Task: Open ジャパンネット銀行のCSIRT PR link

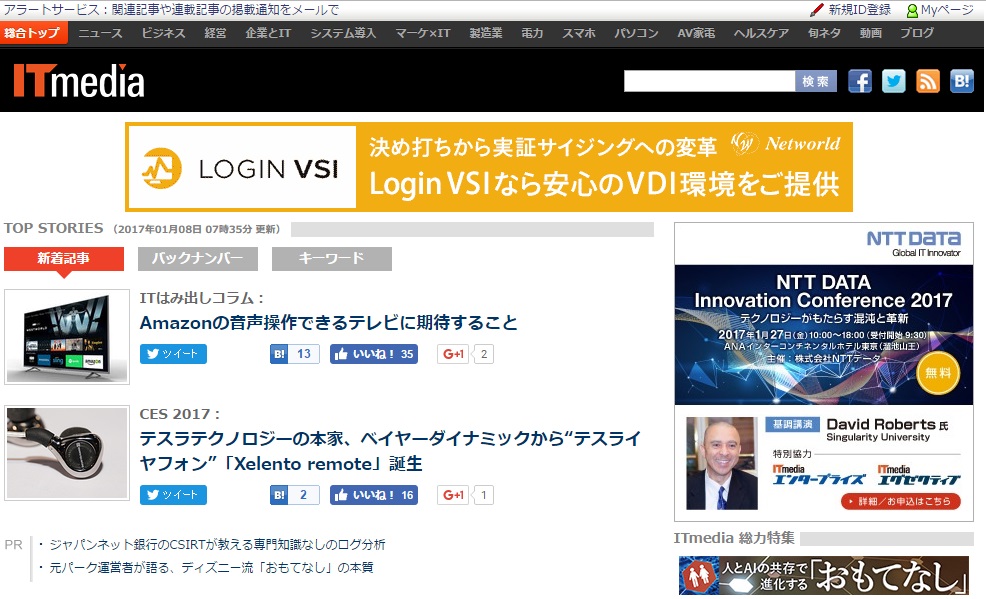Action: 217,544
